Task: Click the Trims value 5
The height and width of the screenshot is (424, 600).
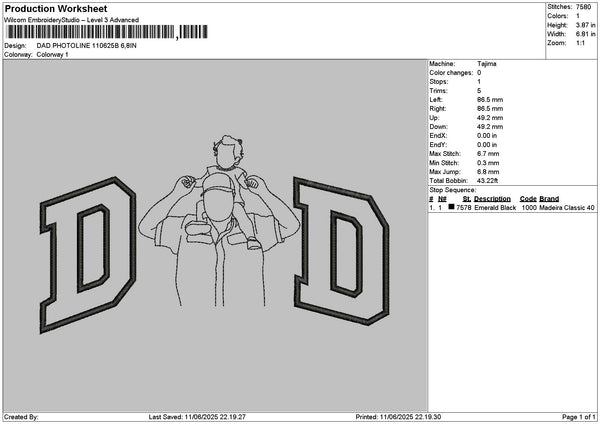Action: coord(479,91)
